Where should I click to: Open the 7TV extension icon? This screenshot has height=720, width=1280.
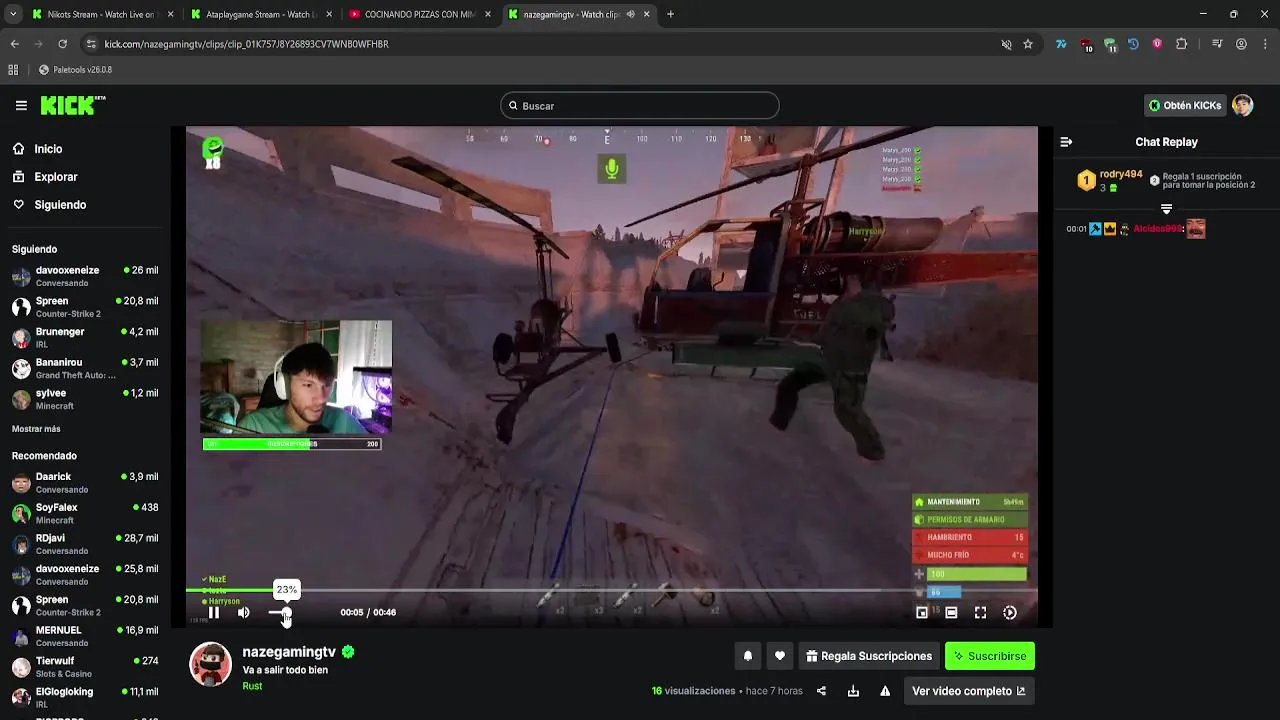pos(1061,44)
